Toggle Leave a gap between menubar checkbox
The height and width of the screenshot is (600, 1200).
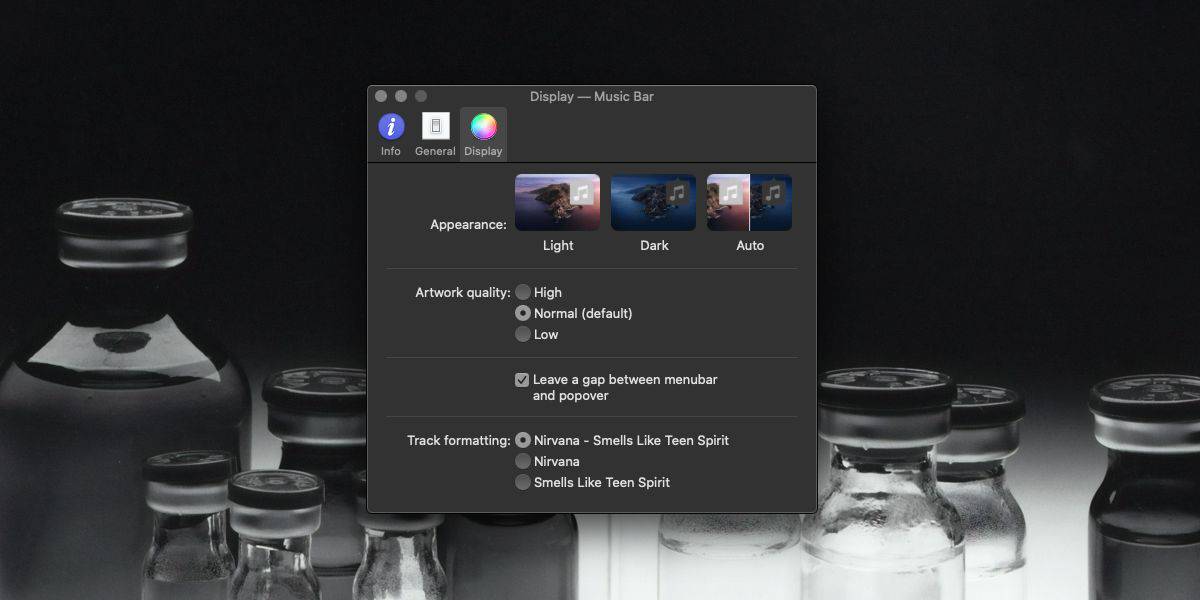(x=522, y=380)
